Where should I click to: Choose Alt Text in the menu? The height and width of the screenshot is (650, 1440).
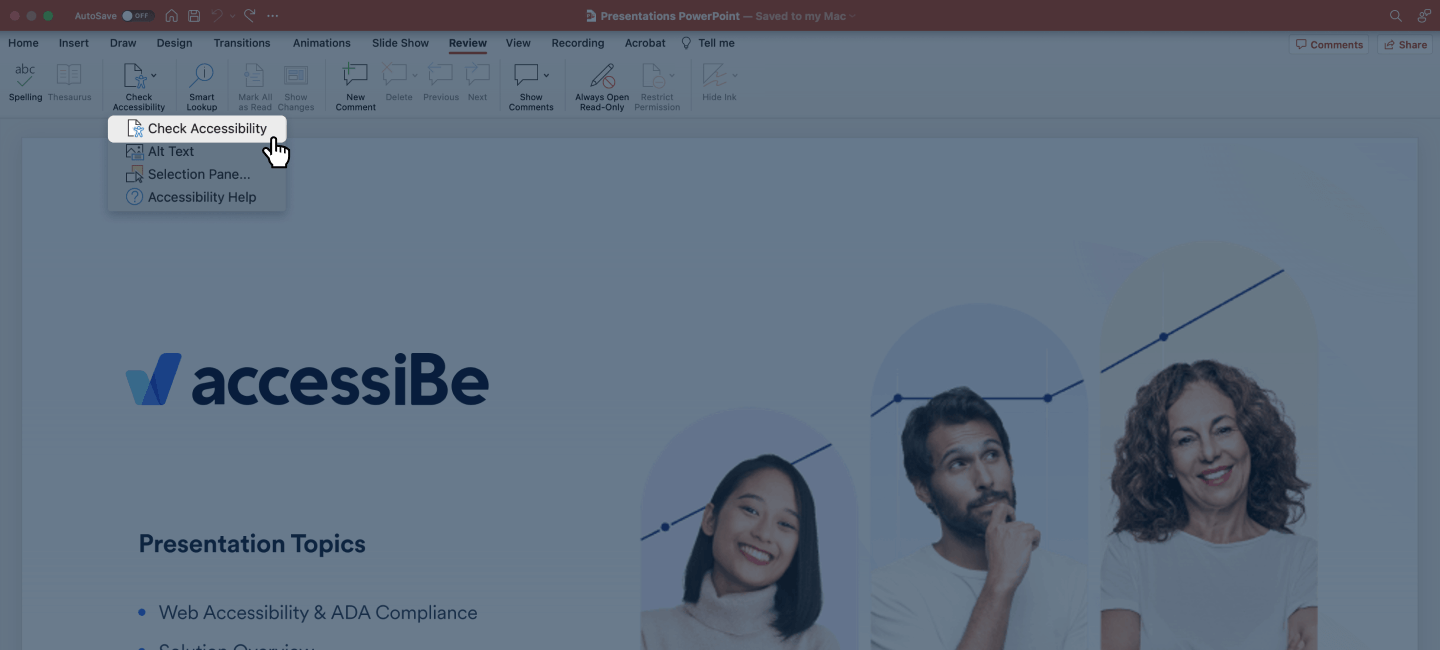tap(171, 151)
